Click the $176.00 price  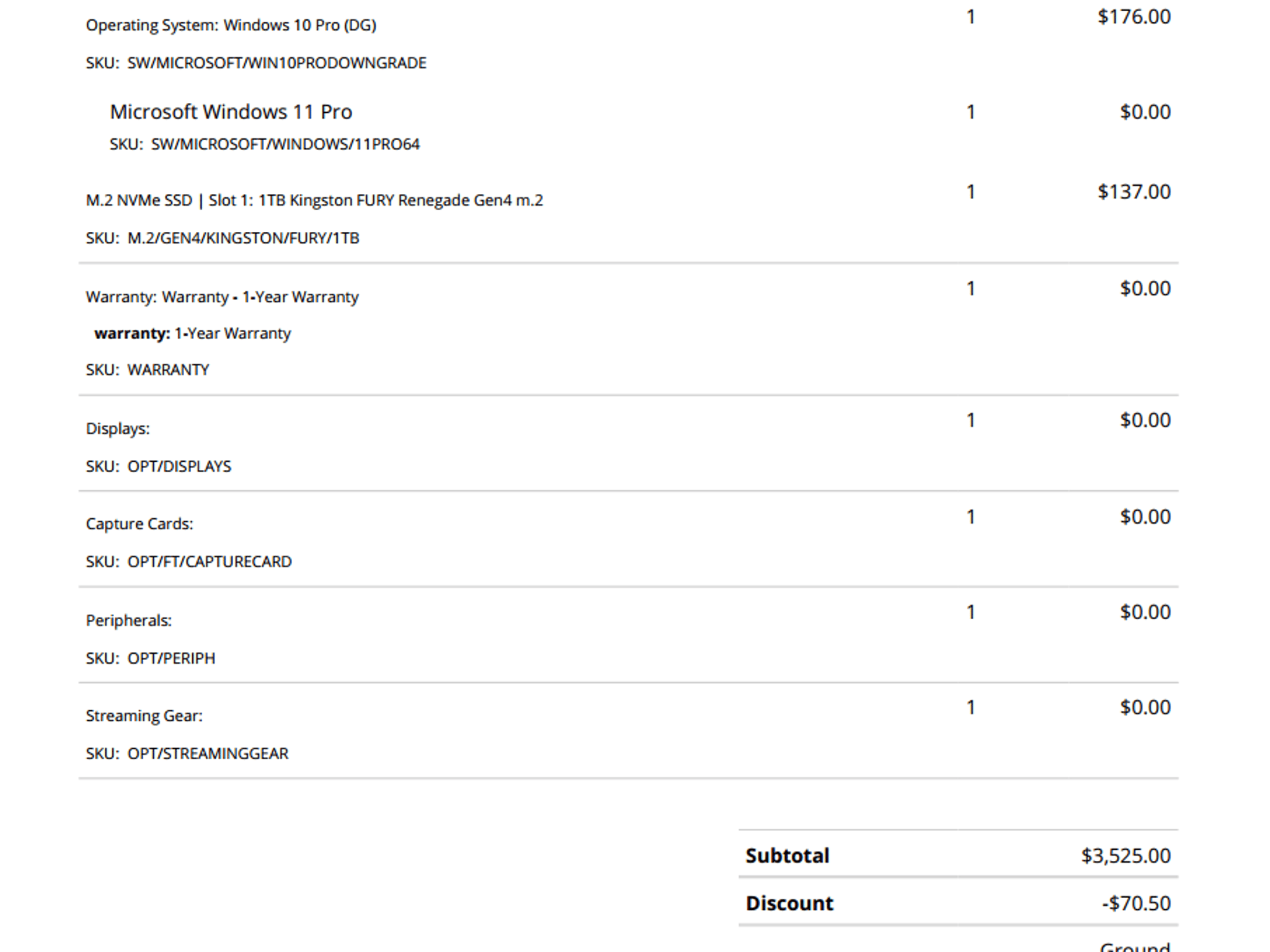(1134, 17)
